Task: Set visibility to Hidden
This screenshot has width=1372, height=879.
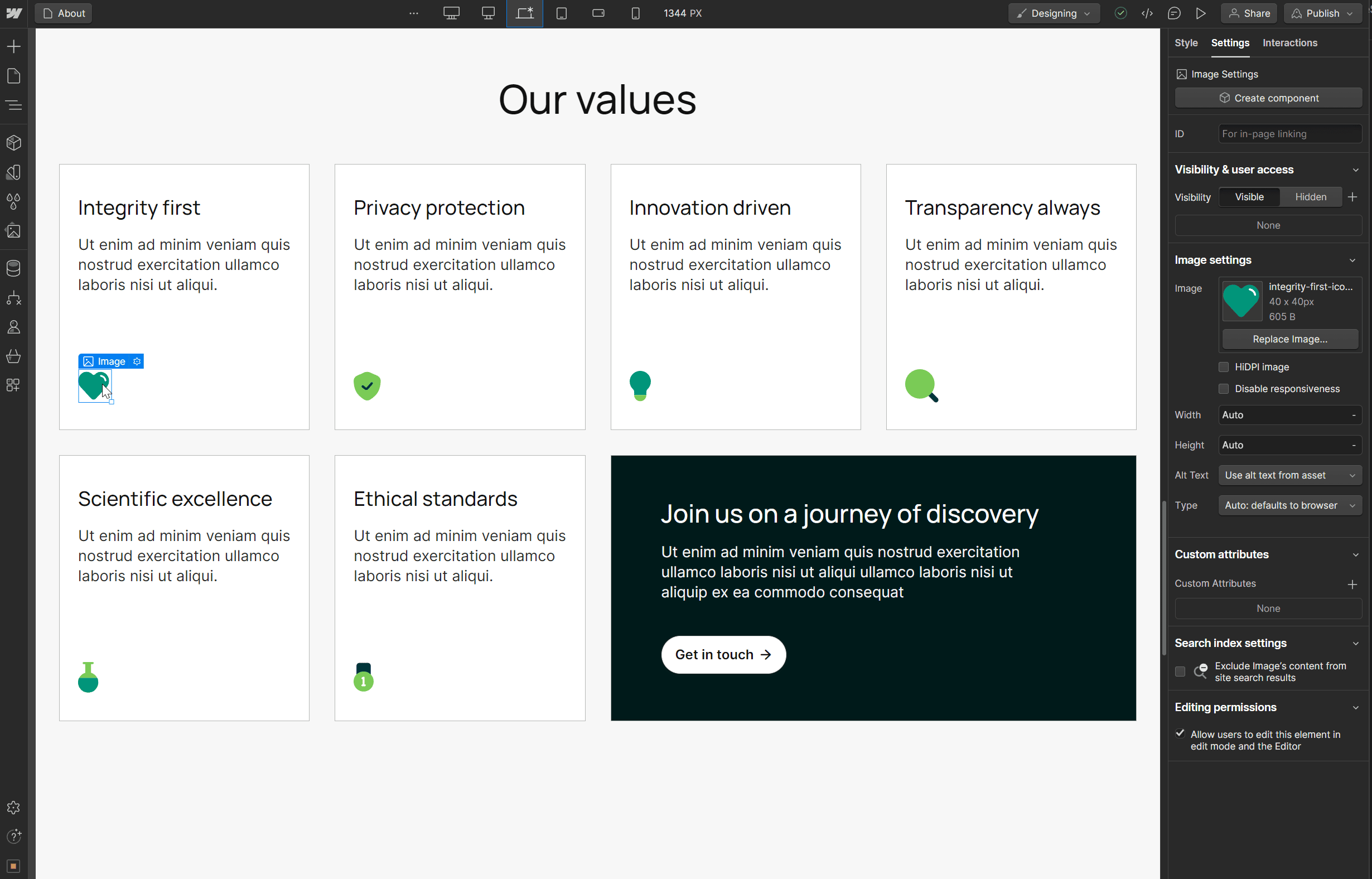Action: (x=1310, y=197)
